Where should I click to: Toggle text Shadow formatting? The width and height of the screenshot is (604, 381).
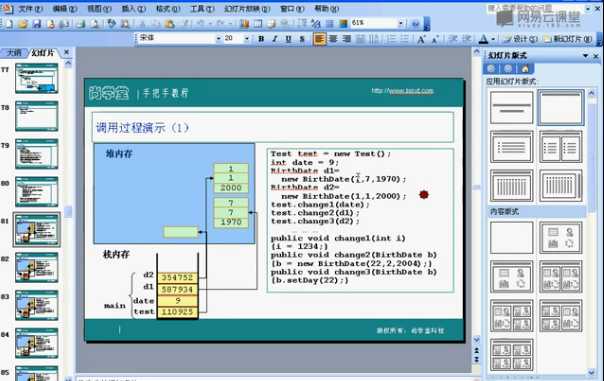coord(302,39)
